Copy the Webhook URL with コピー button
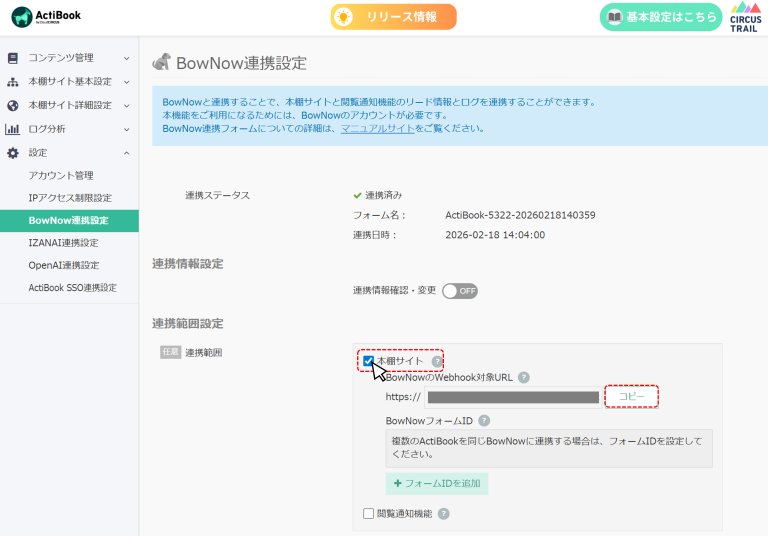This screenshot has width=768, height=536. click(631, 396)
